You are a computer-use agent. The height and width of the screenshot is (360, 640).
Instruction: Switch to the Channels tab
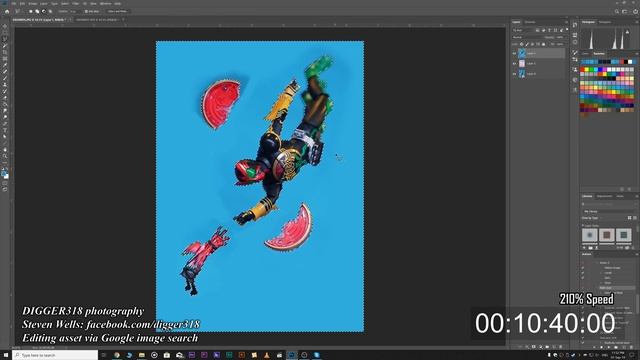coord(530,22)
